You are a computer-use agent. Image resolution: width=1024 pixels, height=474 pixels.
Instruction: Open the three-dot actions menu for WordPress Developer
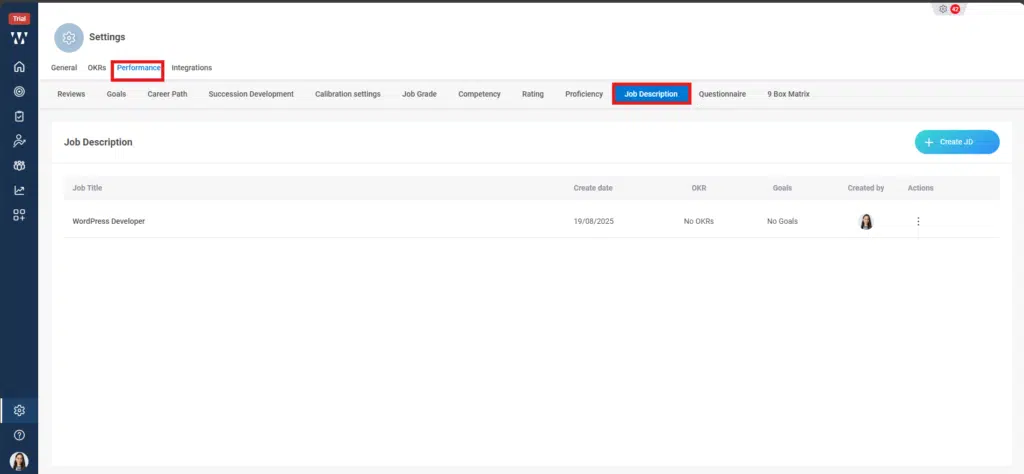pos(918,222)
